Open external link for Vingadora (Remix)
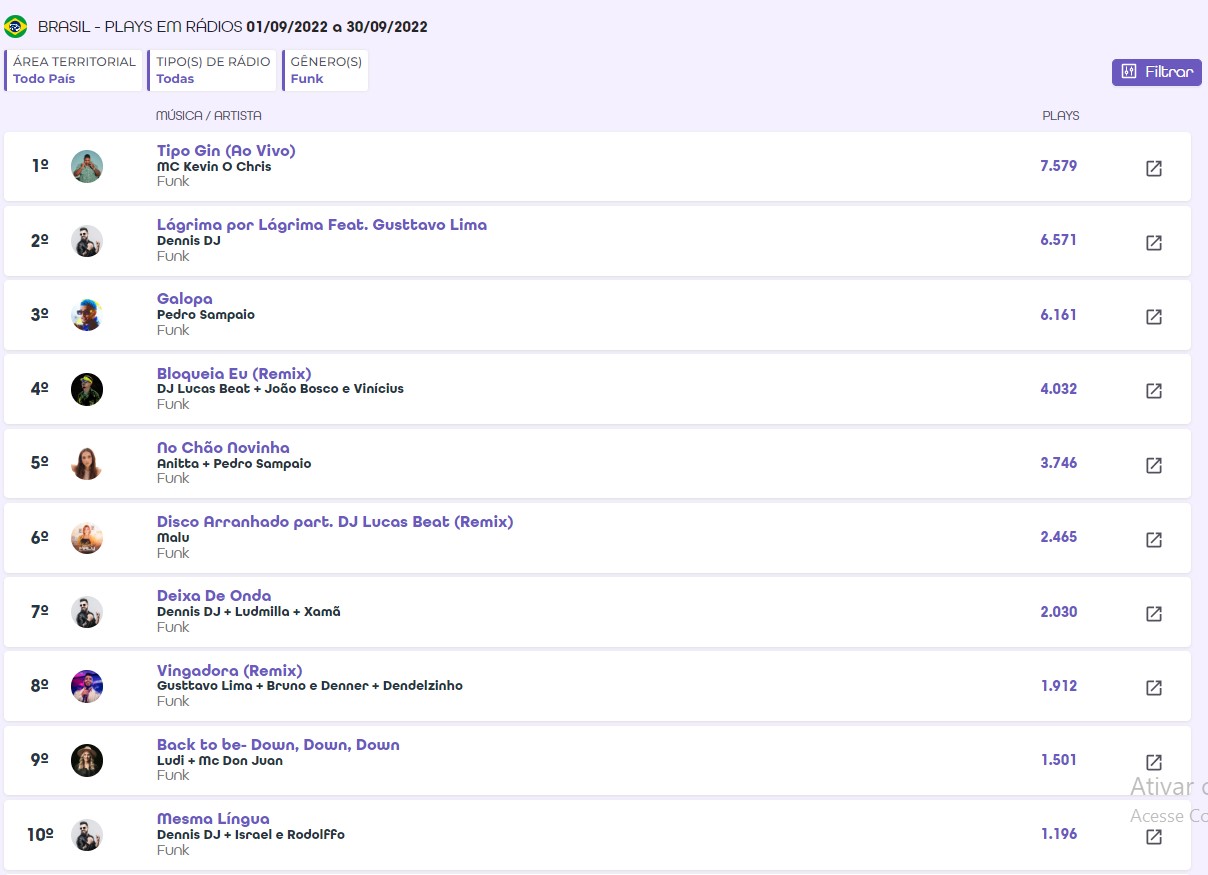1208x875 pixels. point(1154,688)
